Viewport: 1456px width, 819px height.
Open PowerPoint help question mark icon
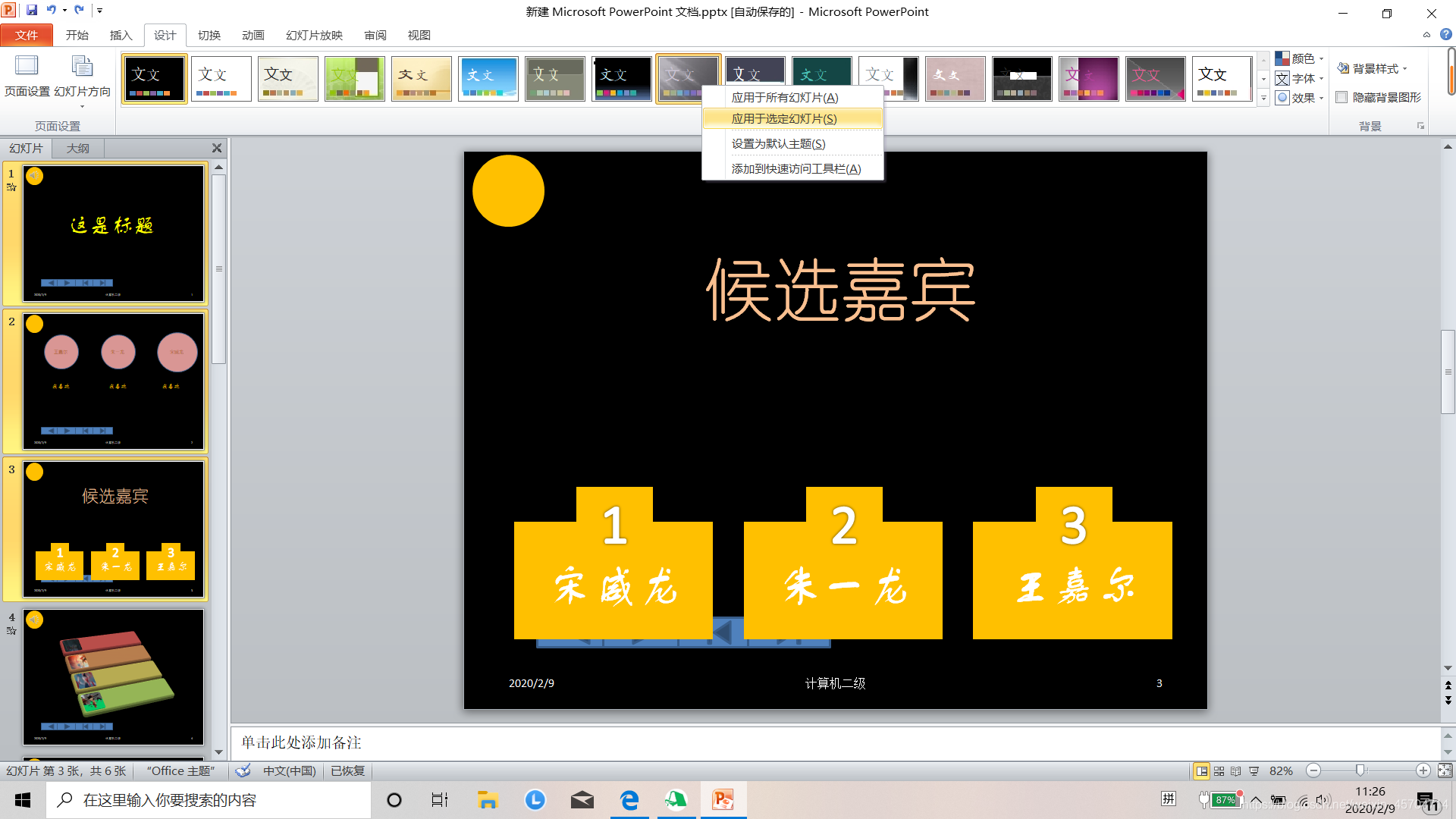(x=1445, y=35)
